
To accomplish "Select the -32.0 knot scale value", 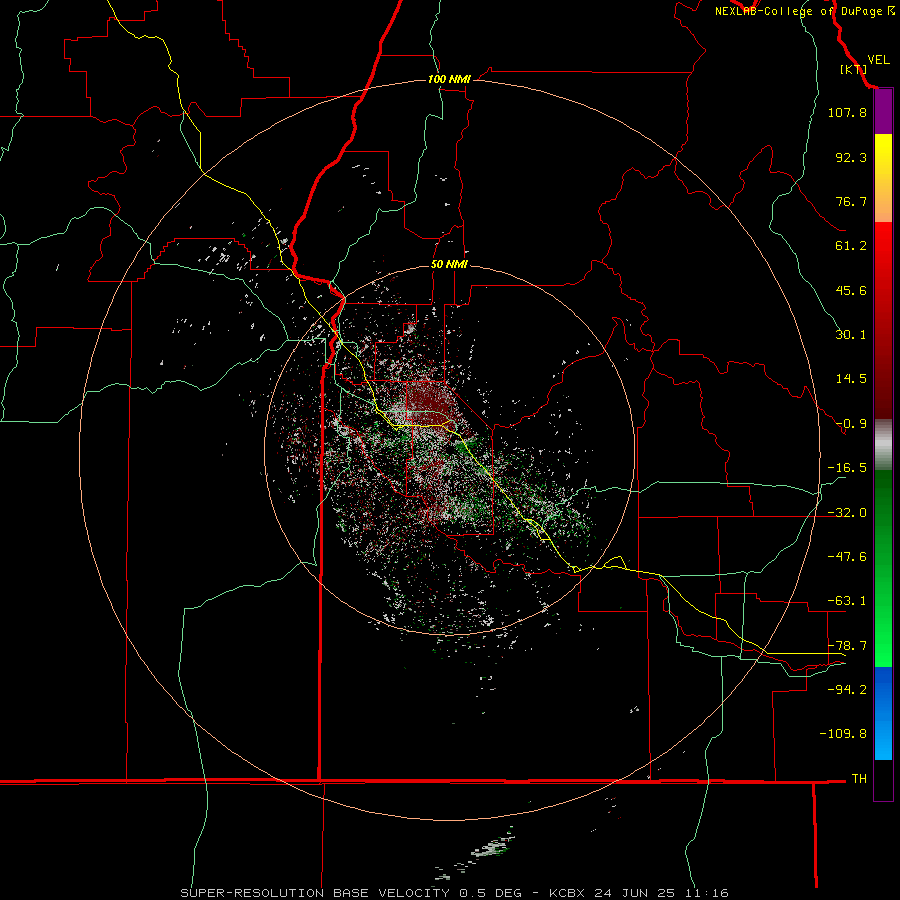I will point(847,513).
